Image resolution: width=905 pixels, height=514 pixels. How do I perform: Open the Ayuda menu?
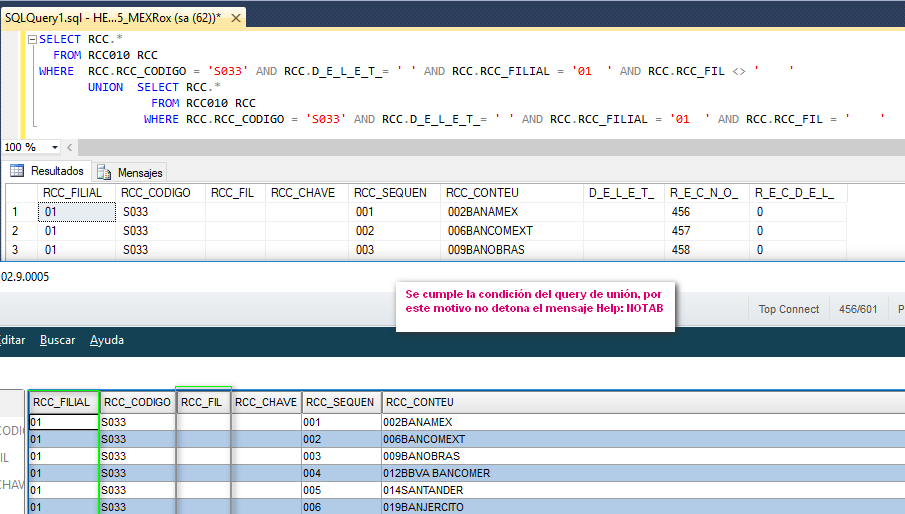tap(107, 340)
